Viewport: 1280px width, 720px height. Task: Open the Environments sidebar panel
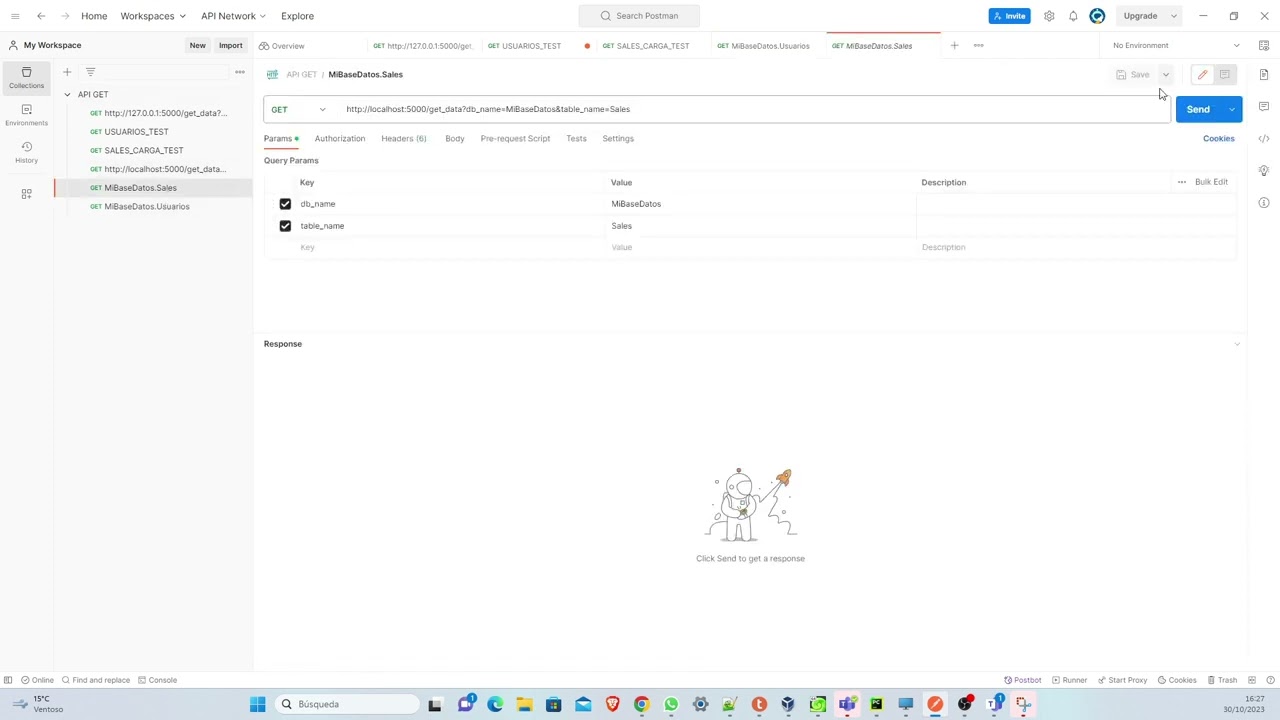pos(26,115)
